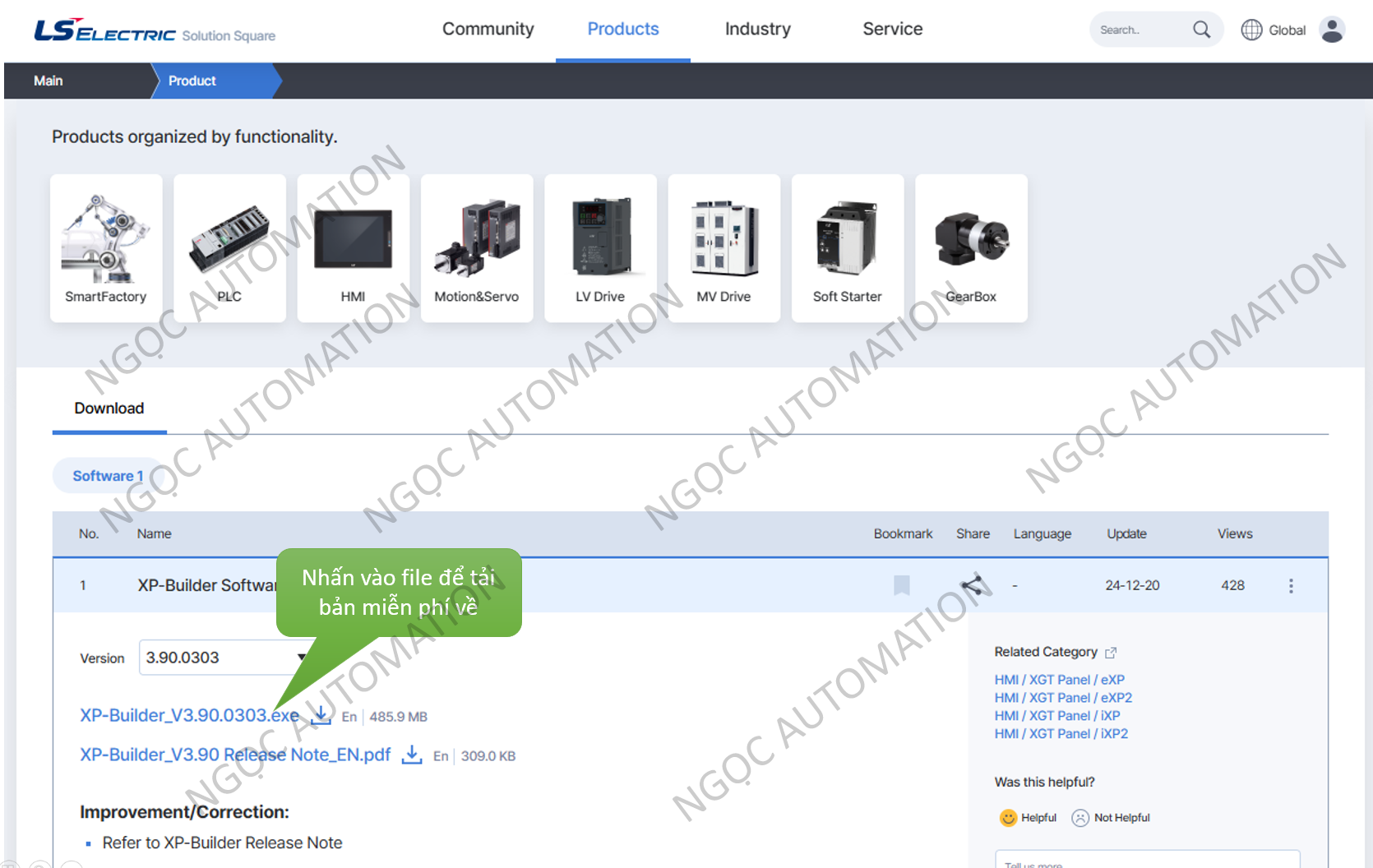
Task: Open more options for XP-Builder row
Action: (1291, 585)
